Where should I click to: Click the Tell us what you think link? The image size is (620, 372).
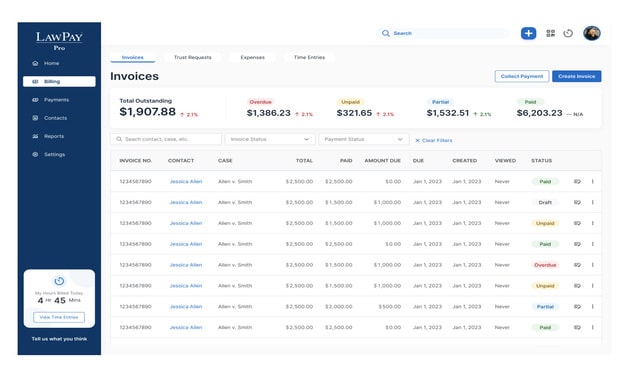(x=59, y=339)
